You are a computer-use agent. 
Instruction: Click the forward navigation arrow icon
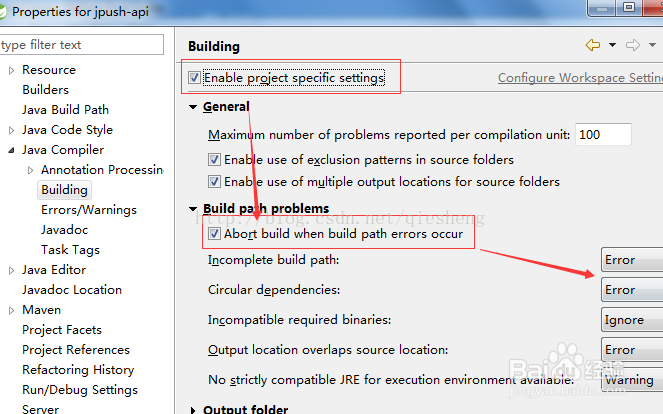tap(633, 45)
